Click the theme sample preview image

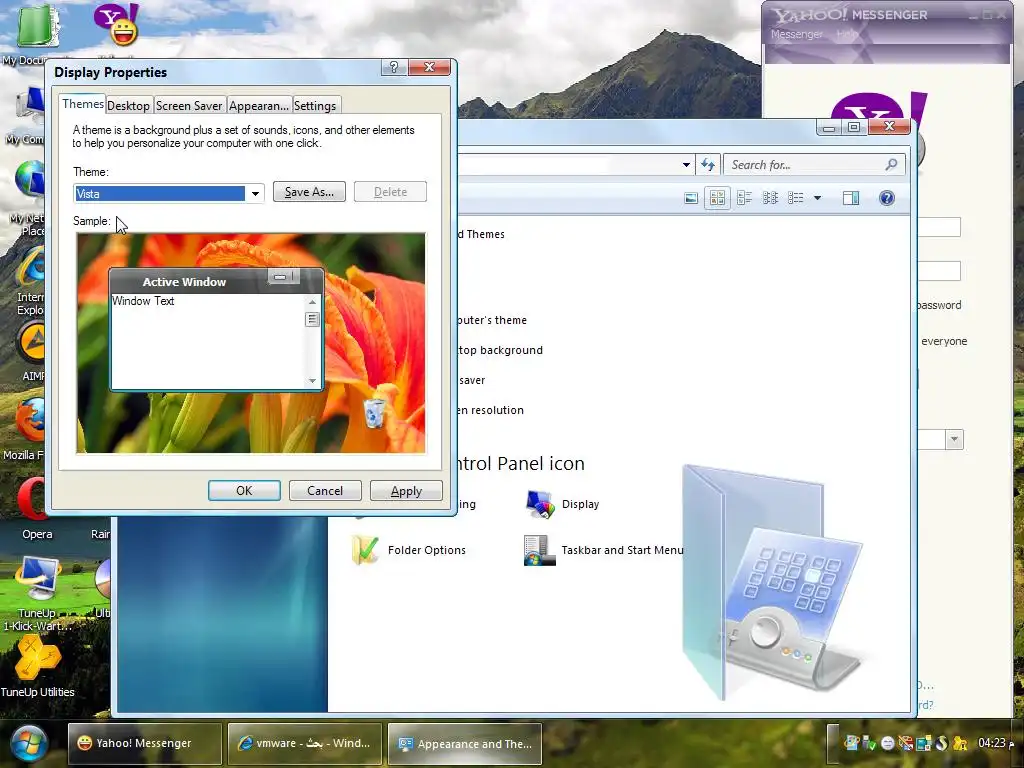[251, 343]
